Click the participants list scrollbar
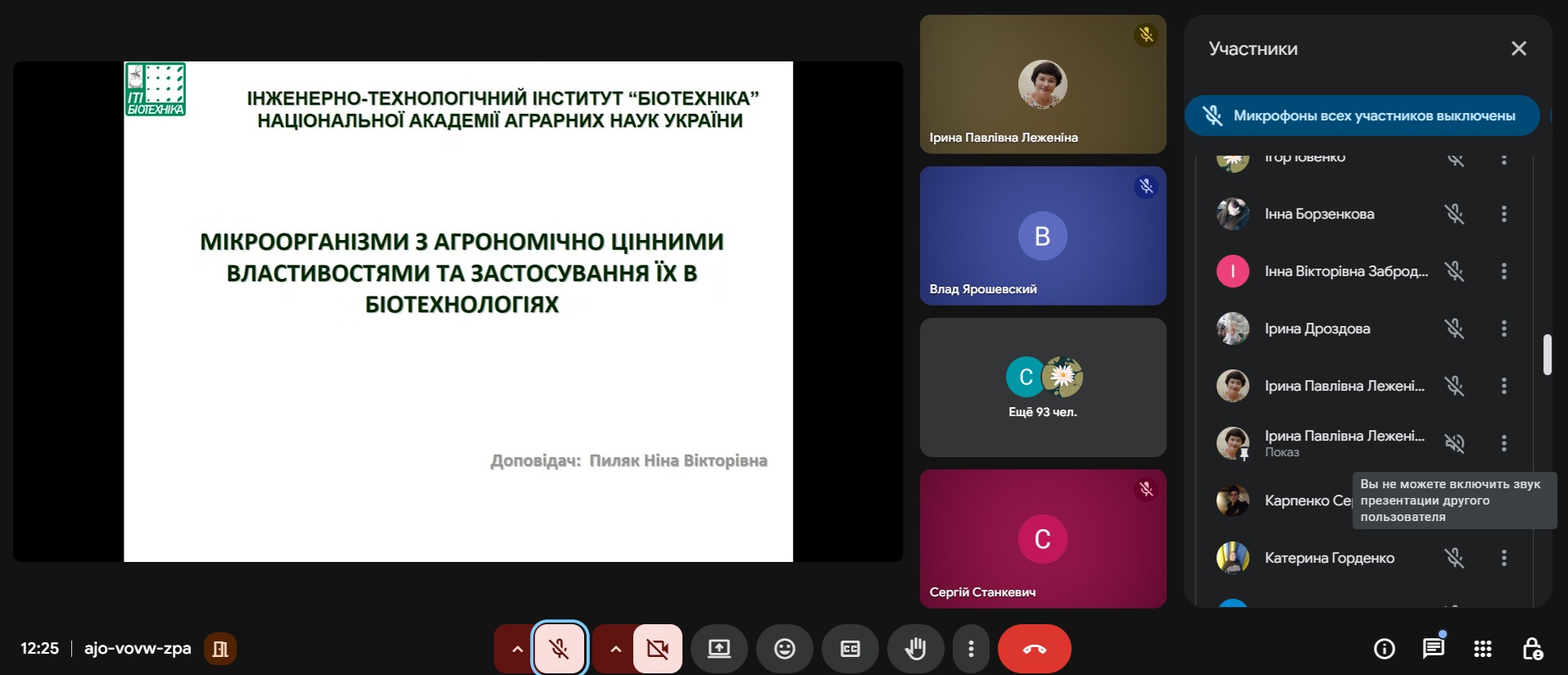 click(1547, 354)
